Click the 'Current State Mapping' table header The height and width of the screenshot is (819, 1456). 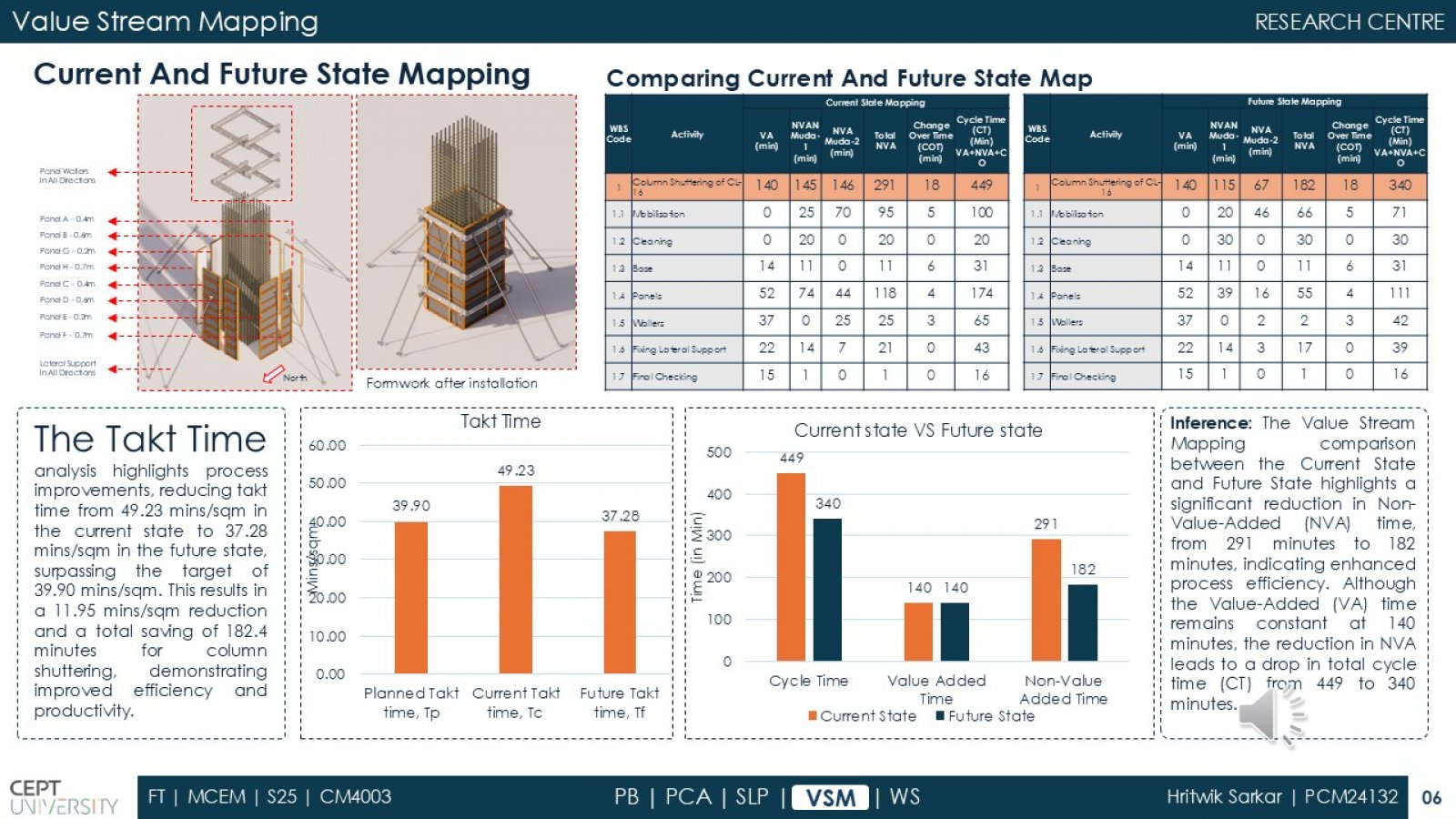tap(875, 103)
